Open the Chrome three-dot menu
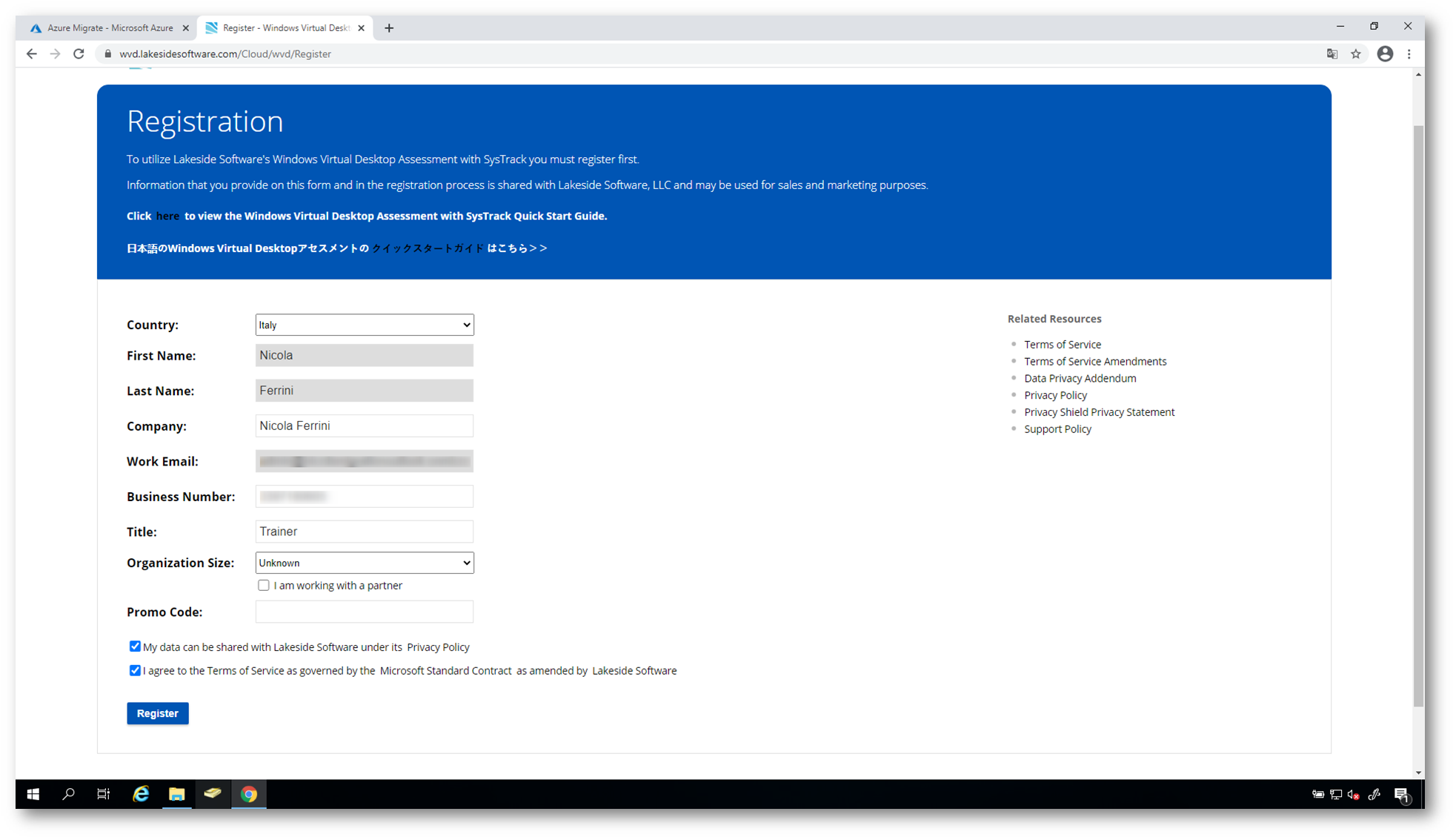 (x=1409, y=53)
